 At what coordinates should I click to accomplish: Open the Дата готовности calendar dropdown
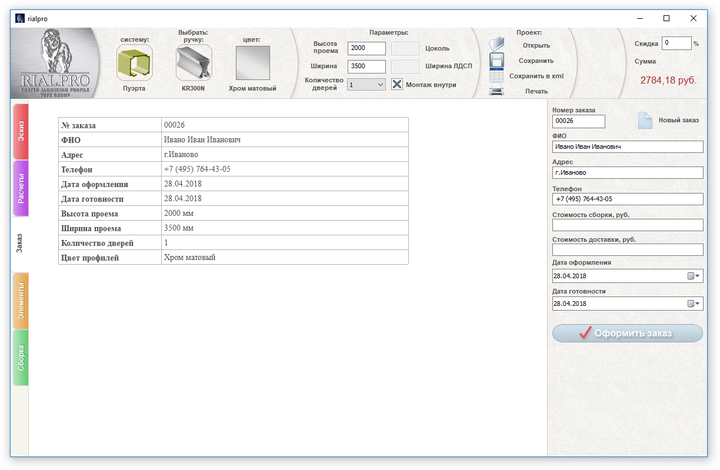[693, 303]
